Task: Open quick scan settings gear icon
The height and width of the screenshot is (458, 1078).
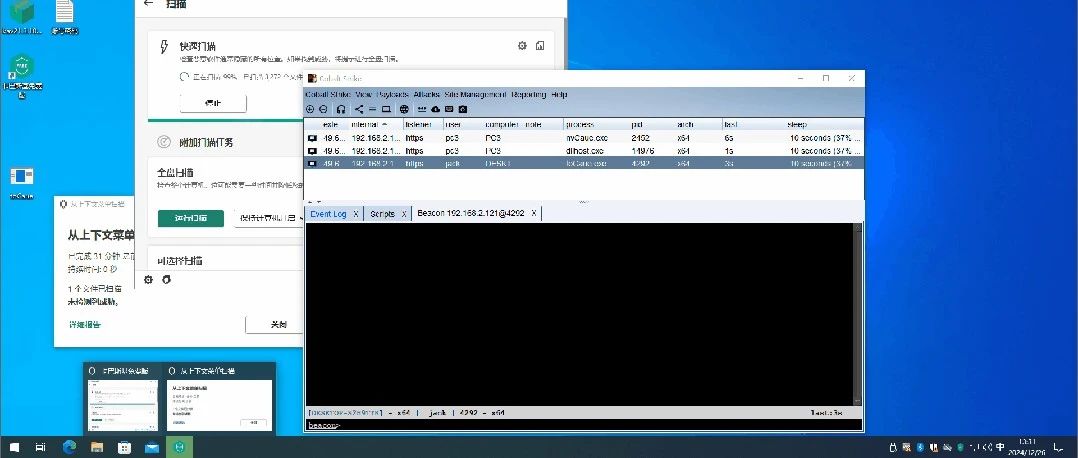Action: pyautogui.click(x=522, y=45)
